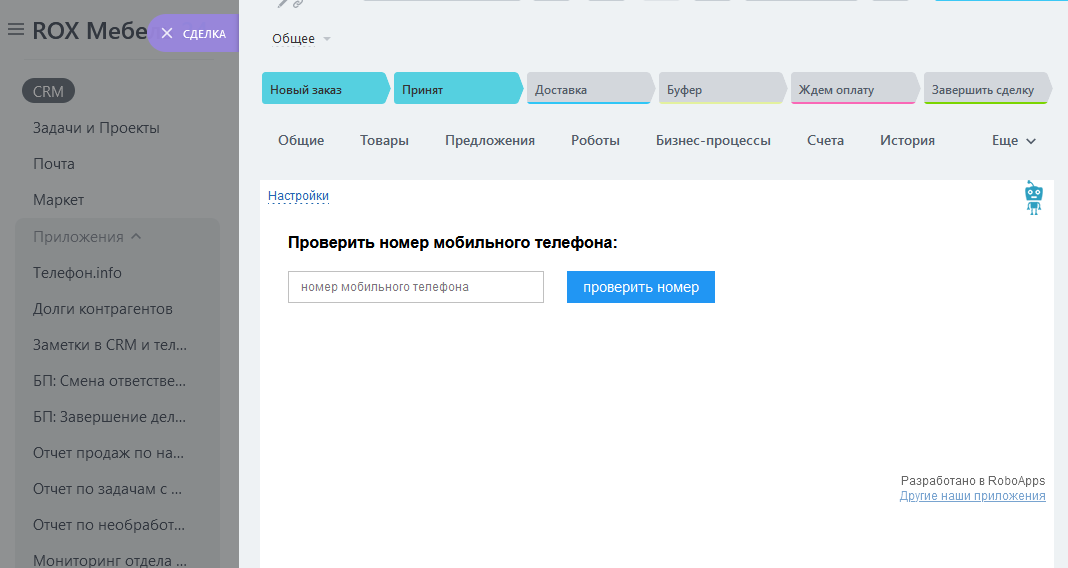Collapse the Приложения sidebar section
Screen dimensions: 1068x568
pyautogui.click(x=87, y=237)
